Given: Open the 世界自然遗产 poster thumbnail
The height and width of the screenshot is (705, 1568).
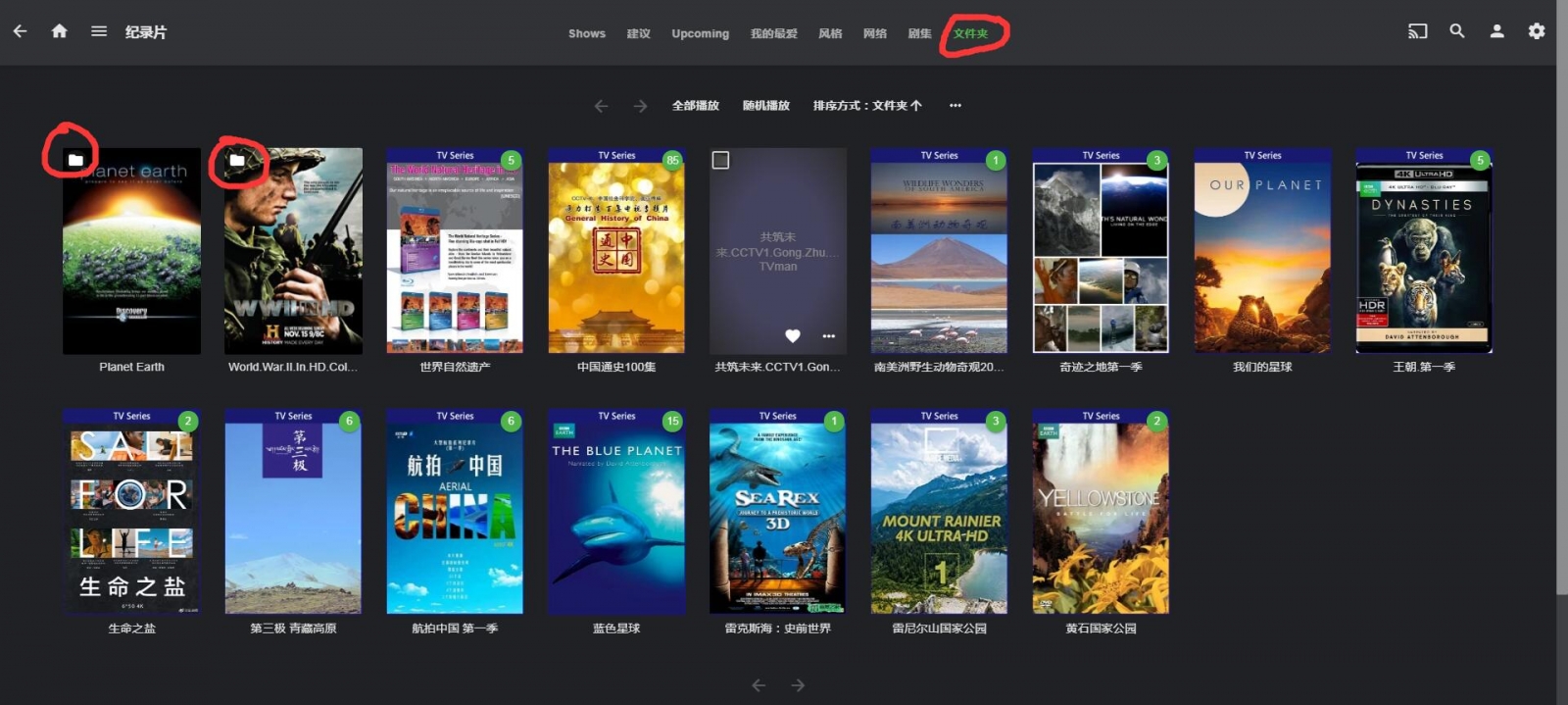Looking at the screenshot, I should [455, 251].
